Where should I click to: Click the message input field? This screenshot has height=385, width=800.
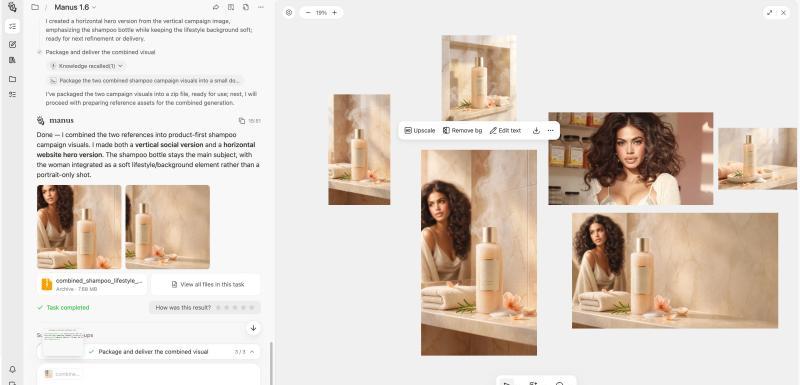(148, 374)
